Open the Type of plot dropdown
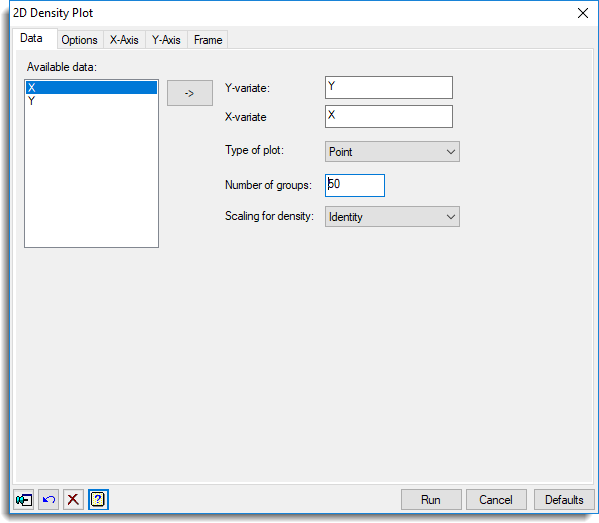 392,152
